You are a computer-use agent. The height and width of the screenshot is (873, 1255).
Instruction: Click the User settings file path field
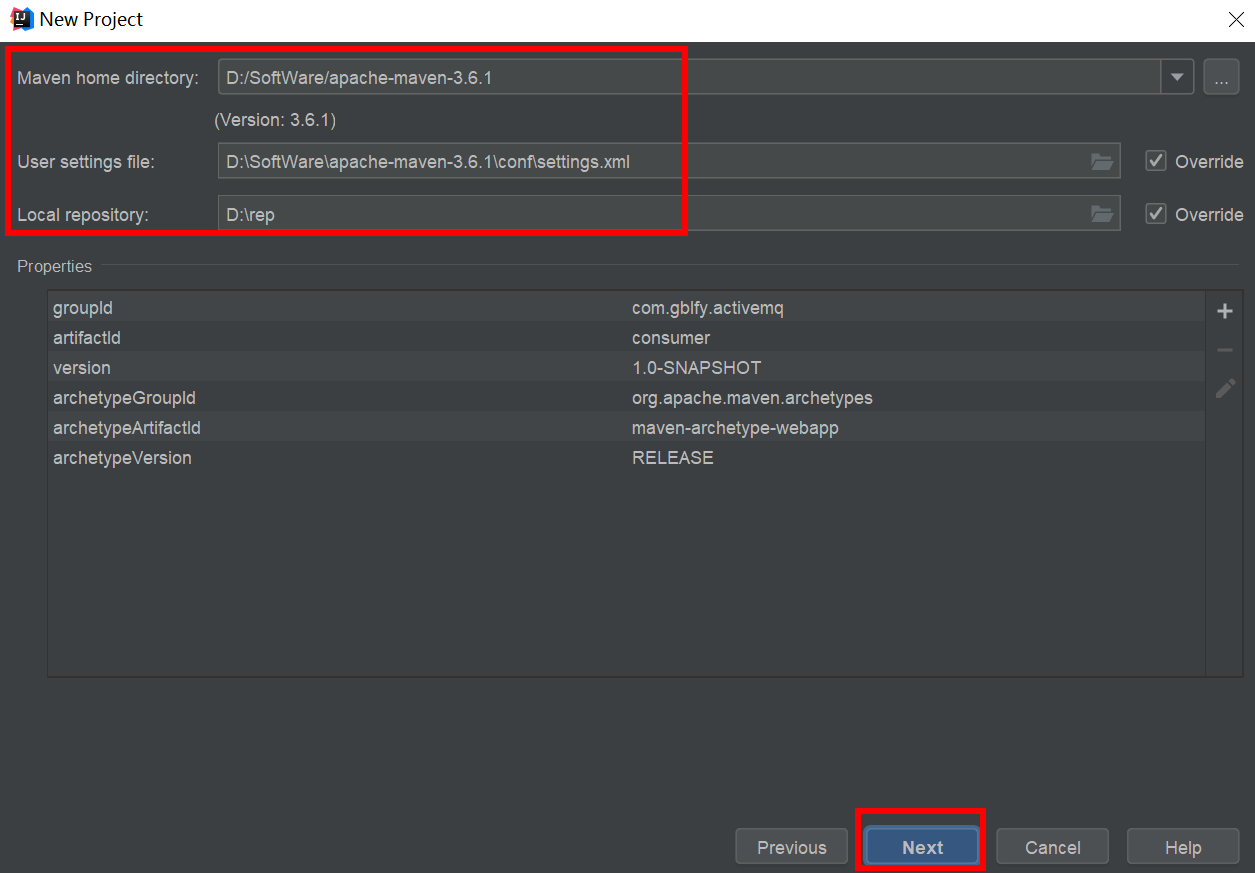[x=669, y=161]
